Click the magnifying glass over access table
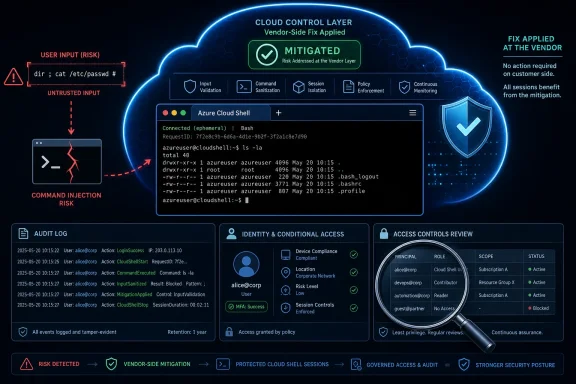This screenshot has height=384, width=576. 422,283
